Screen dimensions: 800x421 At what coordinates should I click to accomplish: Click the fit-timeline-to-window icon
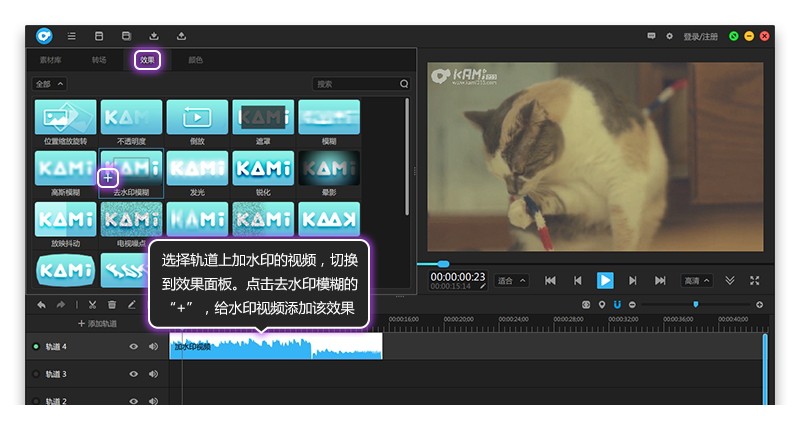tap(586, 305)
